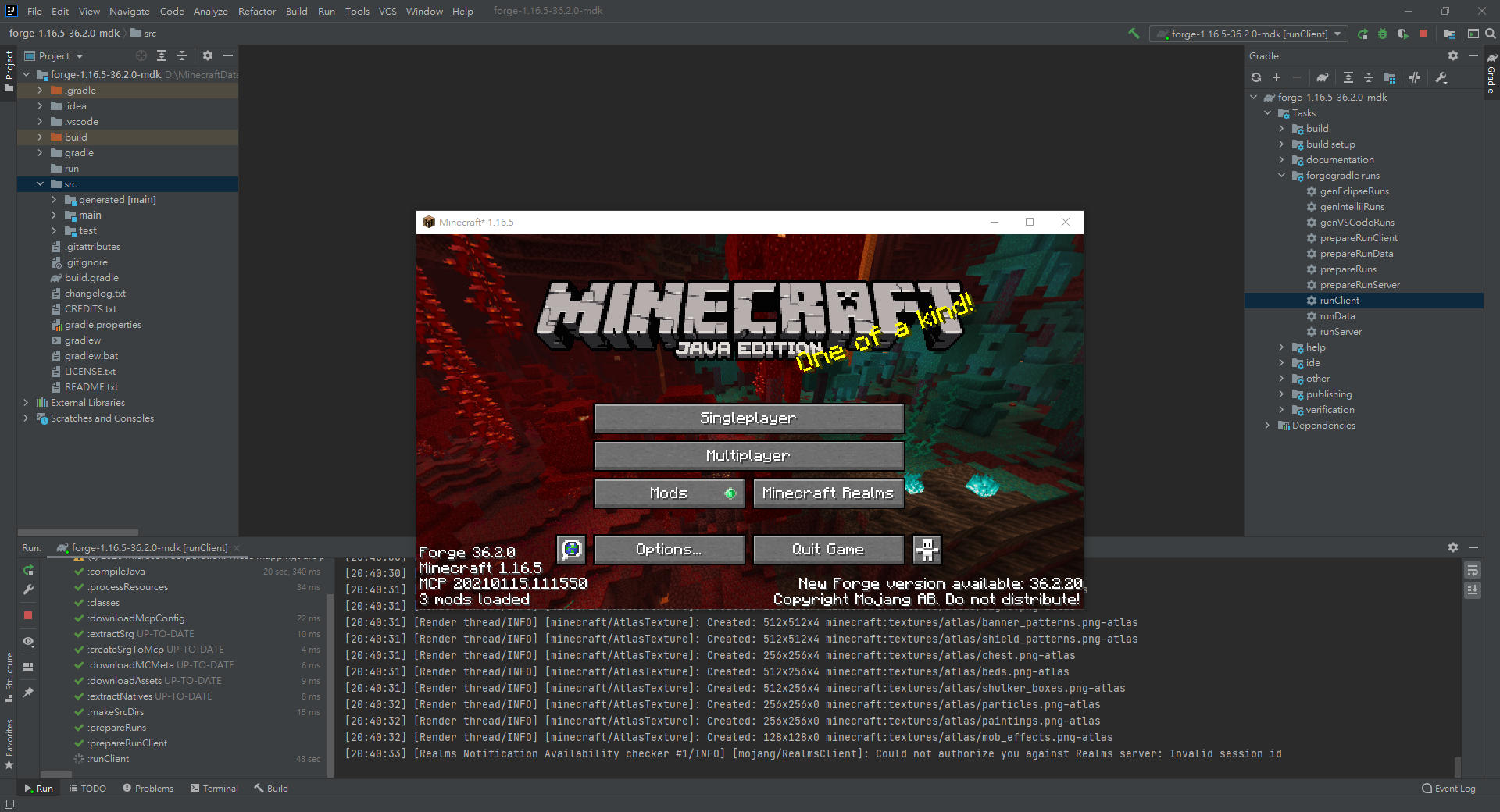Open the Build tool tab
Screen dimensions: 1500x812
(271, 789)
